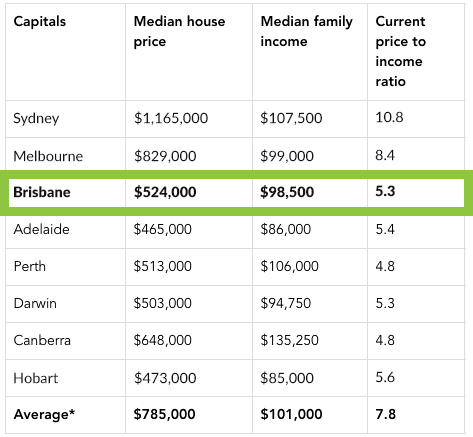Click Current price to income ratio header
This screenshot has width=473, height=437.
[x=400, y=51]
